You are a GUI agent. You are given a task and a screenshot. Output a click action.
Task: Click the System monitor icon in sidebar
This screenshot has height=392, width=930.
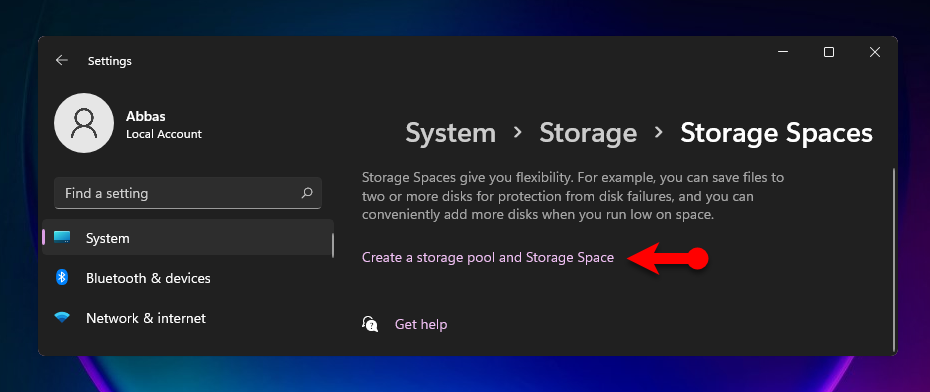[x=62, y=238]
